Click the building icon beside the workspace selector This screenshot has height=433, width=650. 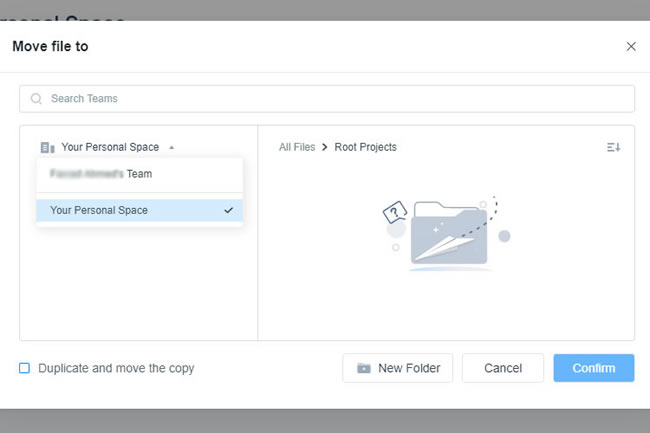pyautogui.click(x=47, y=147)
